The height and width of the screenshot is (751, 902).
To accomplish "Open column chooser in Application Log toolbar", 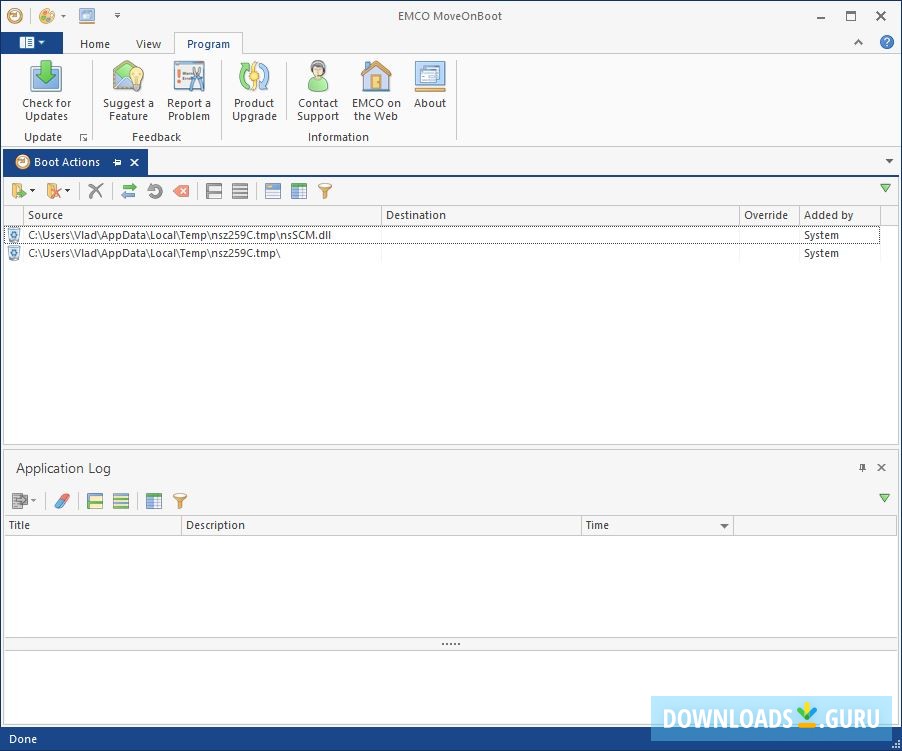I will pos(154,501).
